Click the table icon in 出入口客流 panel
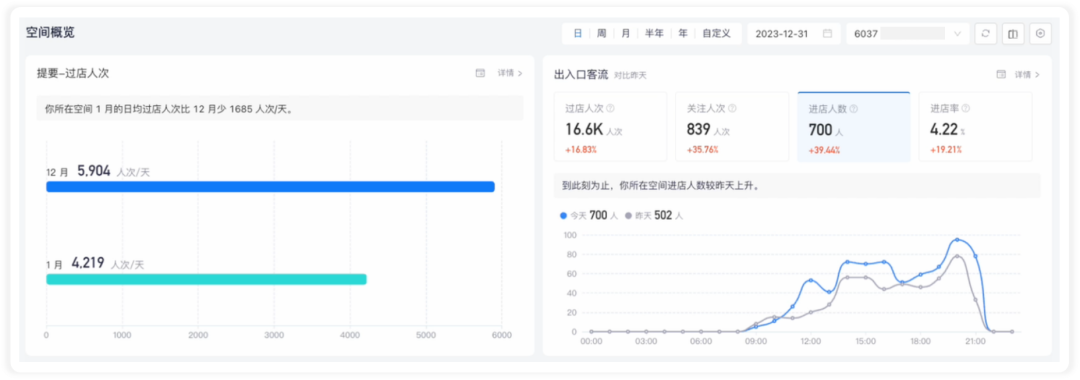This screenshot has width=1080, height=380. coord(1001,74)
